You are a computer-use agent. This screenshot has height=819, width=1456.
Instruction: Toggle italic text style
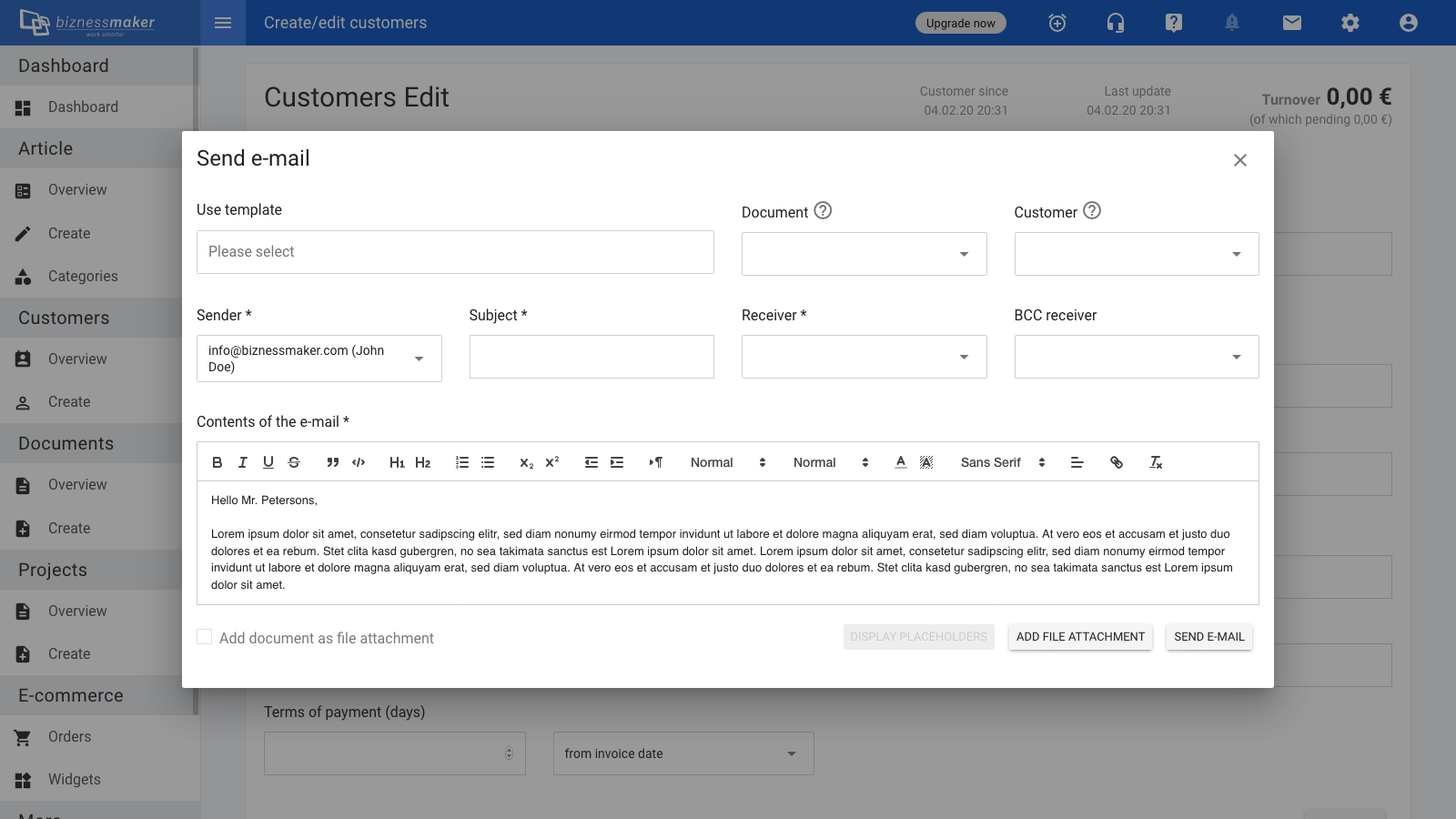(243, 462)
